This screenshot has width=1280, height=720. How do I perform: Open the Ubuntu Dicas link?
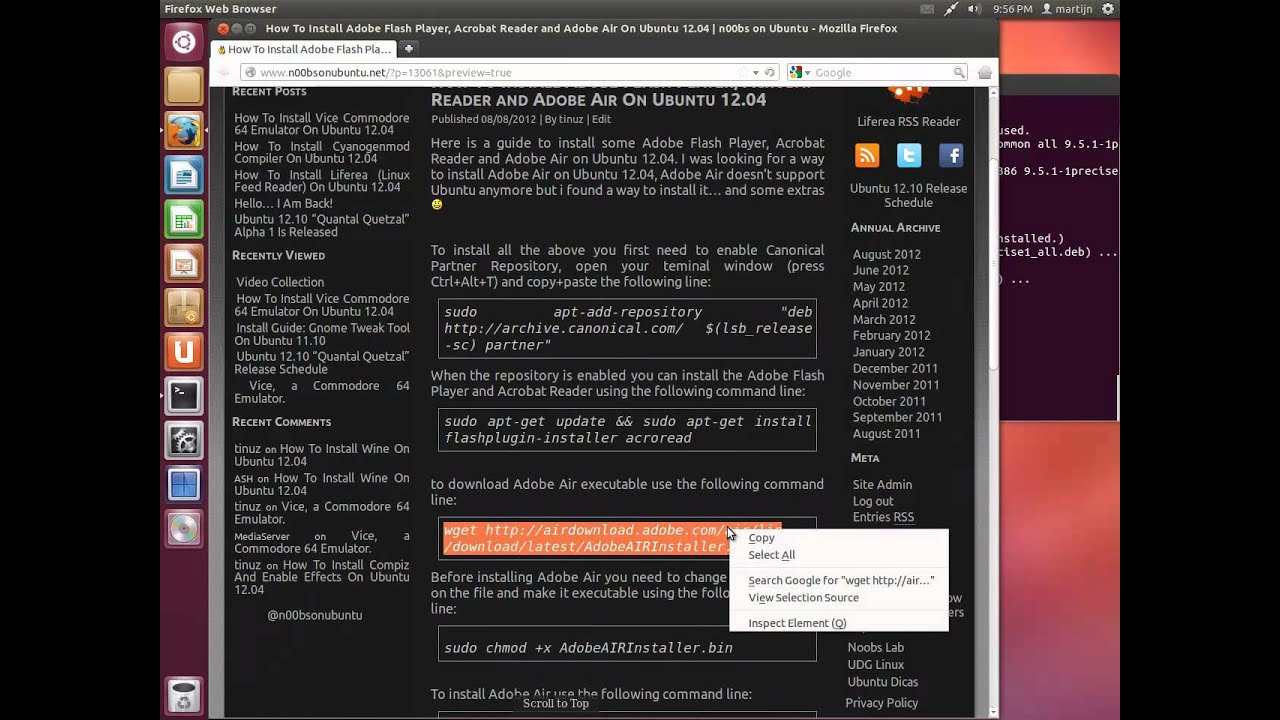pyautogui.click(x=882, y=682)
